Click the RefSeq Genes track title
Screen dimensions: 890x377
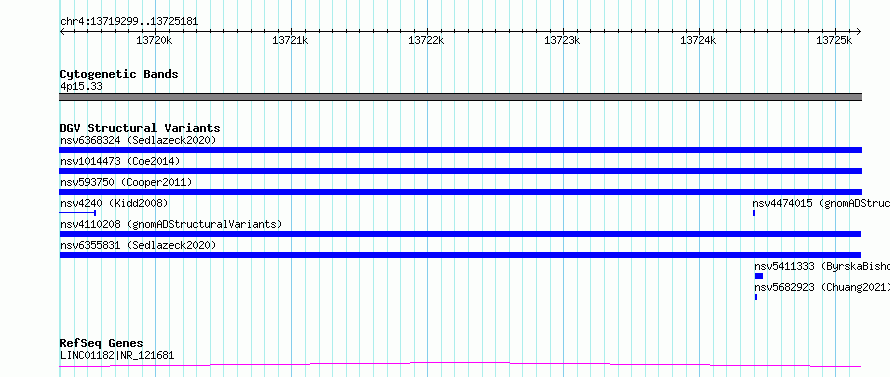click(x=101, y=343)
